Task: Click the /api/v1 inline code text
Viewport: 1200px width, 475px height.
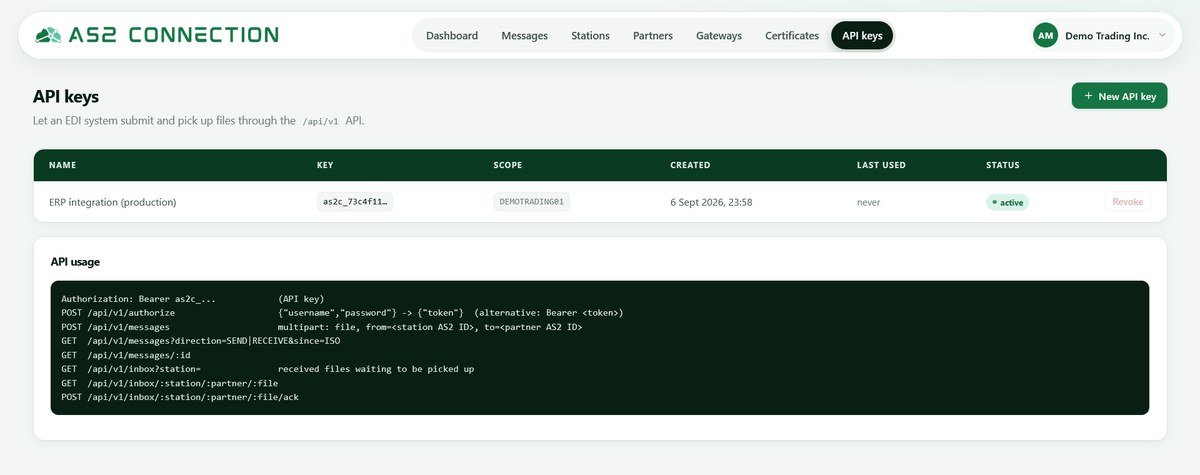Action: pyautogui.click(x=321, y=121)
